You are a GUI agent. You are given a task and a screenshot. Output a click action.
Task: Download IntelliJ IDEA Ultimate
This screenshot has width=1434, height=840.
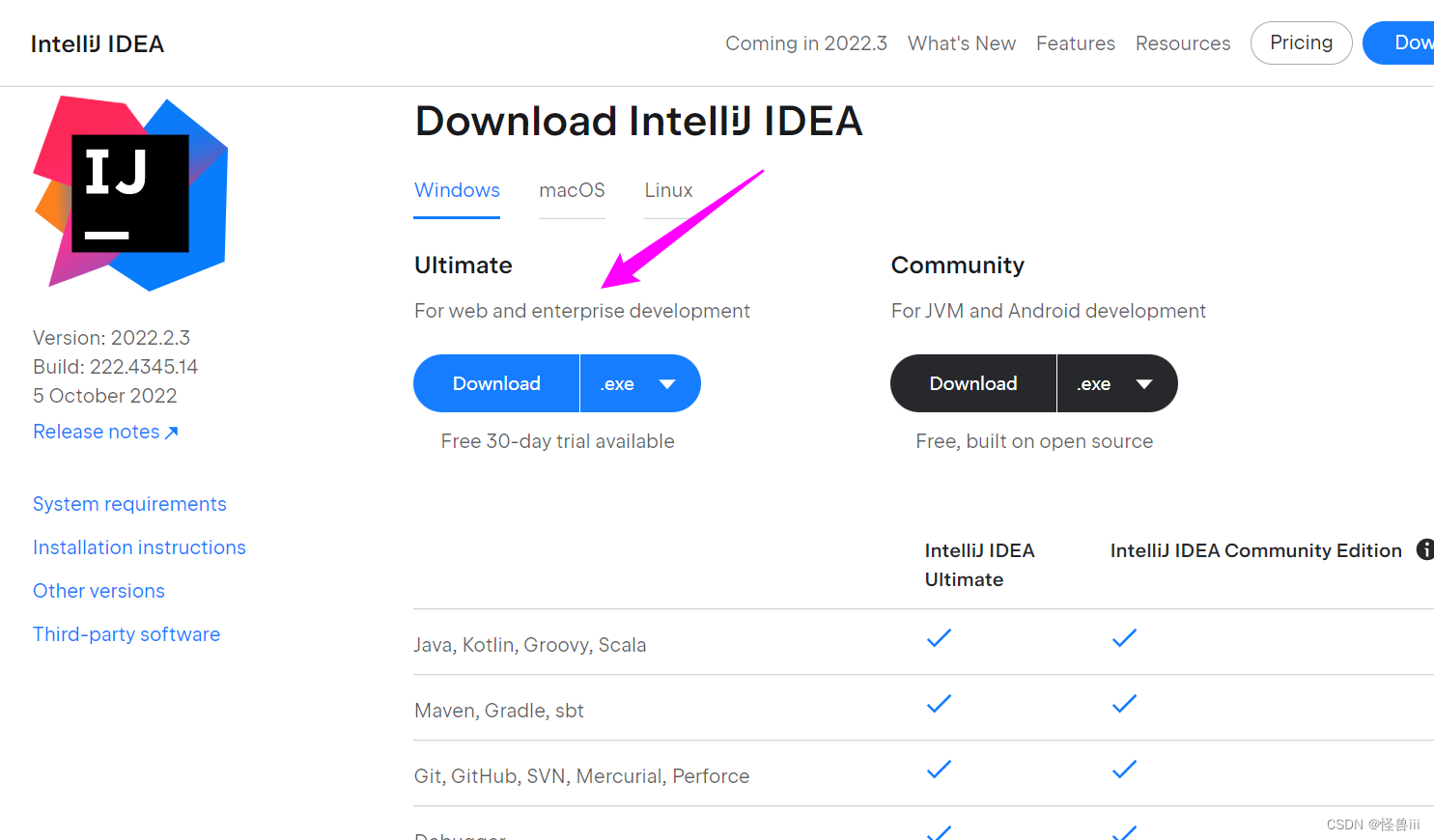[x=496, y=383]
